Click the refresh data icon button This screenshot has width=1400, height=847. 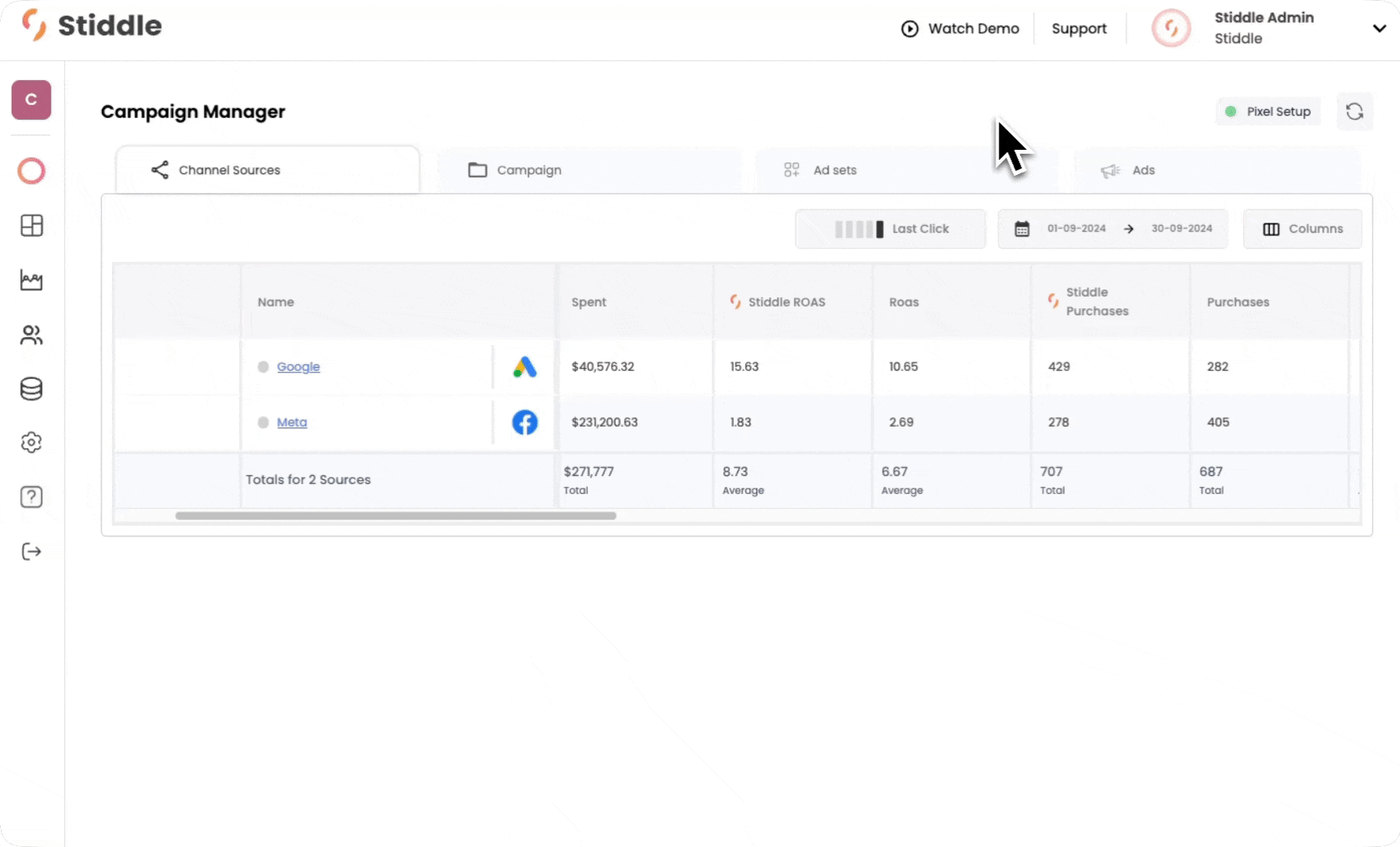[x=1355, y=111]
